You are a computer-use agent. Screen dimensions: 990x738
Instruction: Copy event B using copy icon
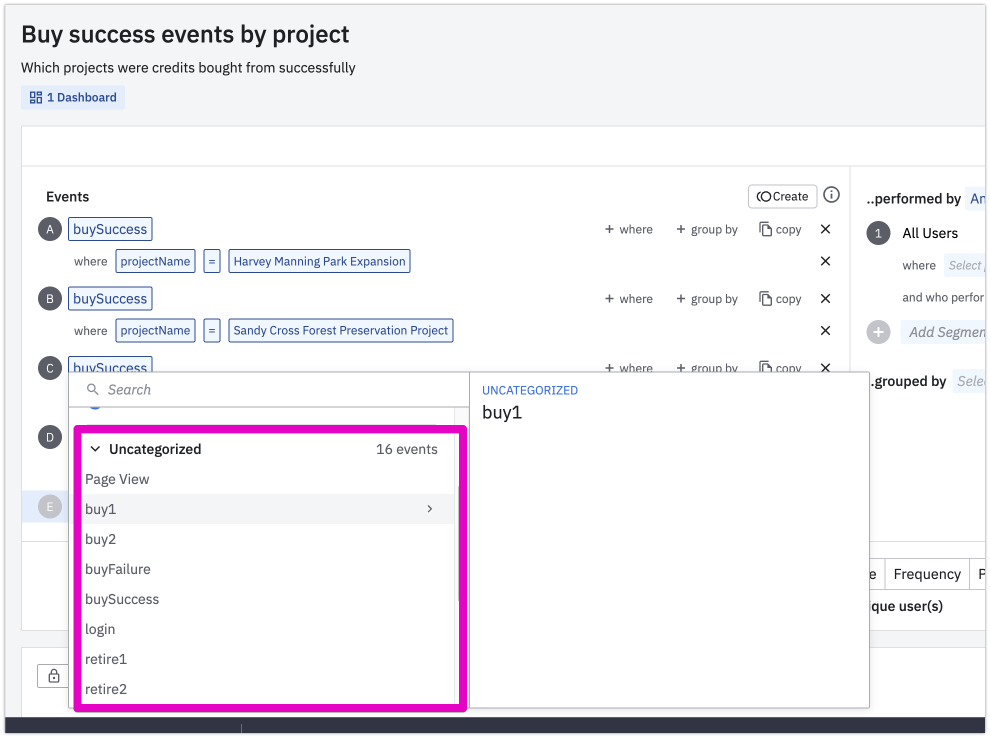coord(780,298)
